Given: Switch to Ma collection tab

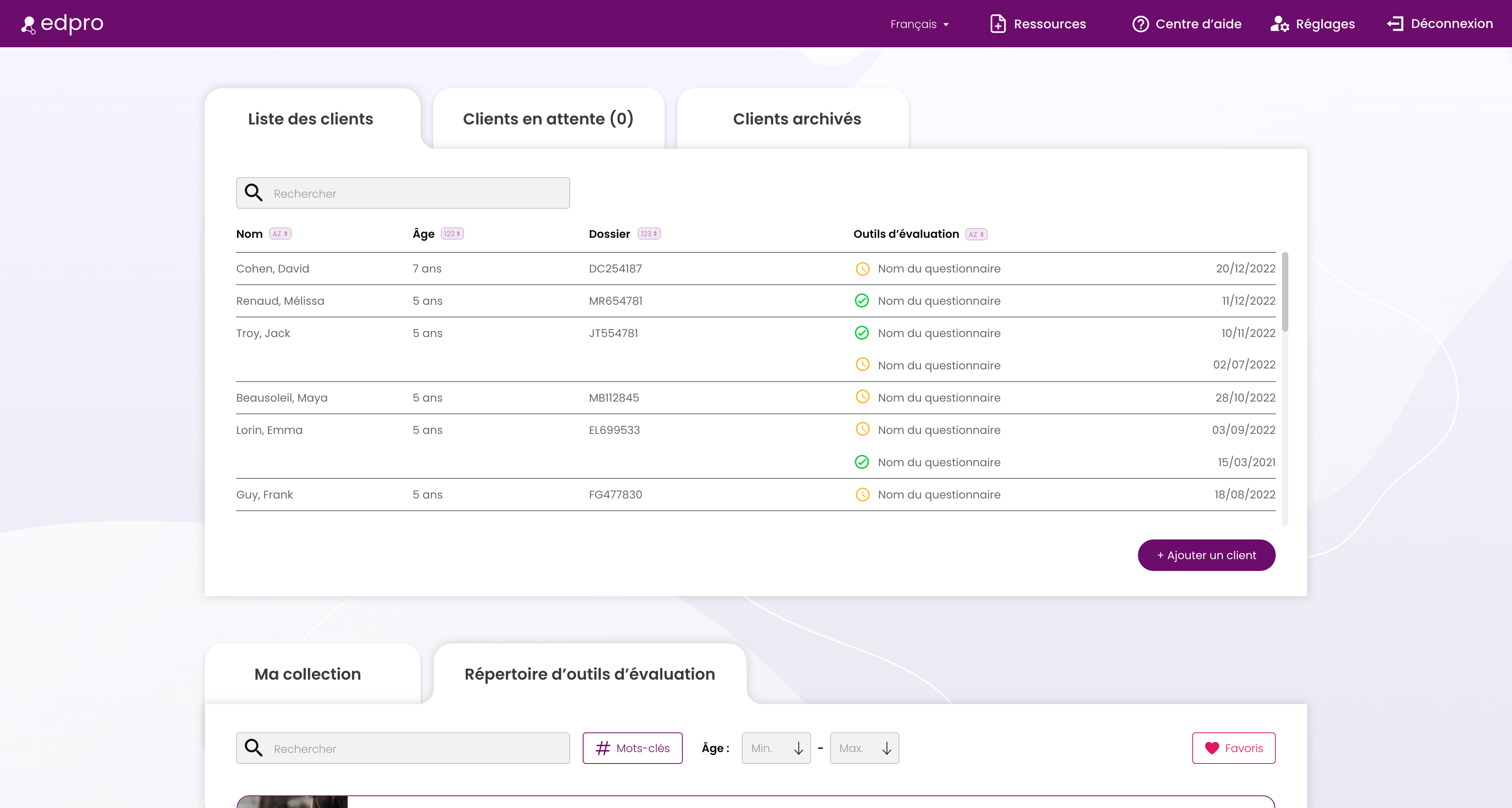Looking at the screenshot, I should click(308, 674).
